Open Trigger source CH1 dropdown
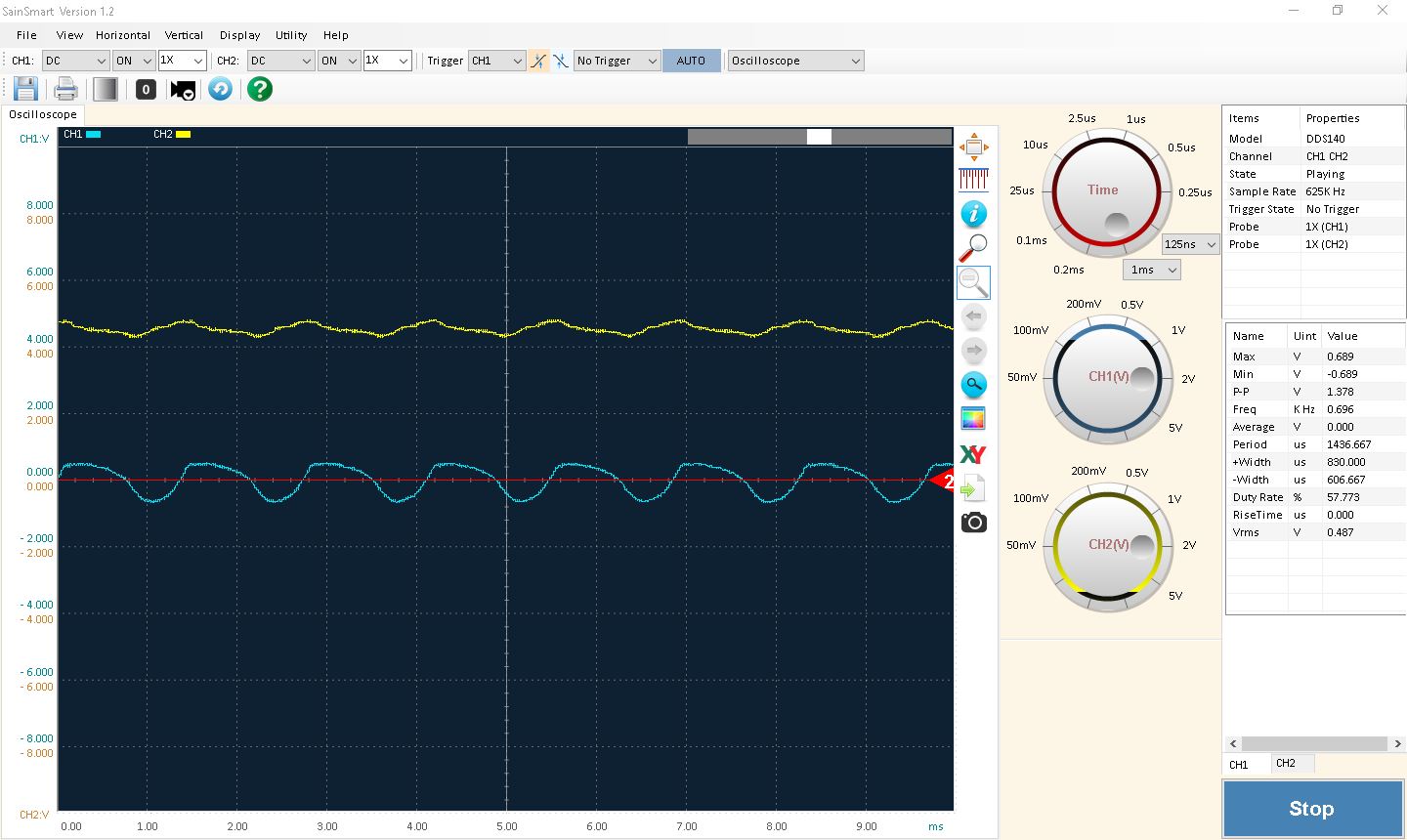The height and width of the screenshot is (840, 1407). point(496,61)
